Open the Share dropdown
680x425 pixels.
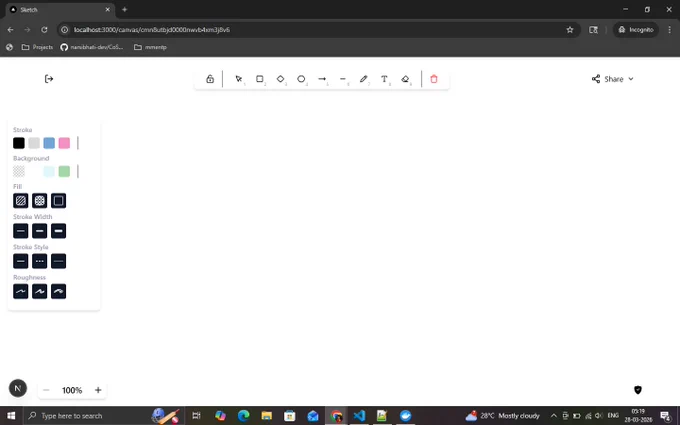(x=612, y=79)
